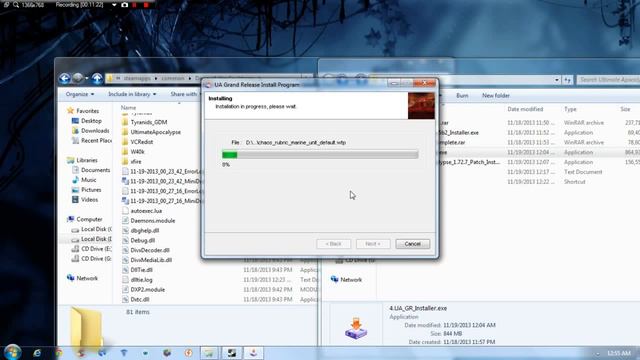Select the DivxDecoder.dll file

click(146, 250)
